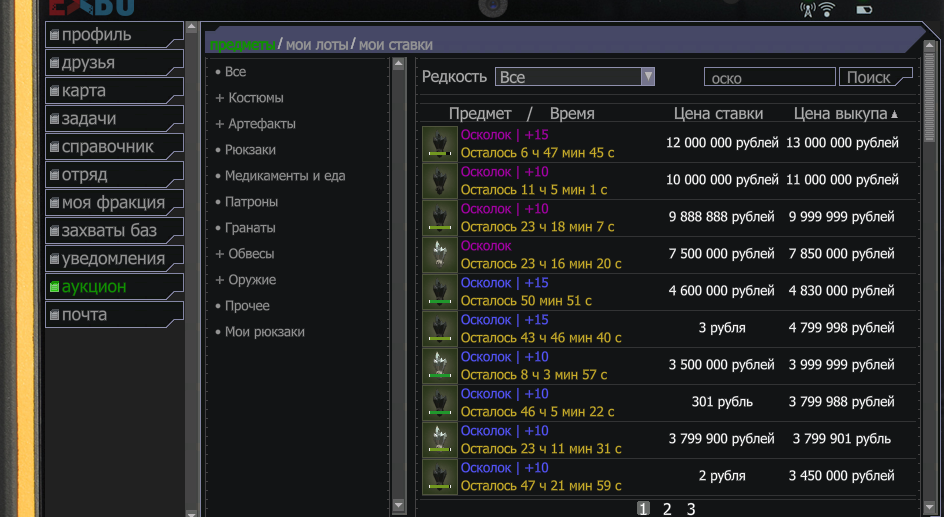The image size is (944, 517).
Task: Click item icon for 4 830 000 lot
Action: click(440, 292)
